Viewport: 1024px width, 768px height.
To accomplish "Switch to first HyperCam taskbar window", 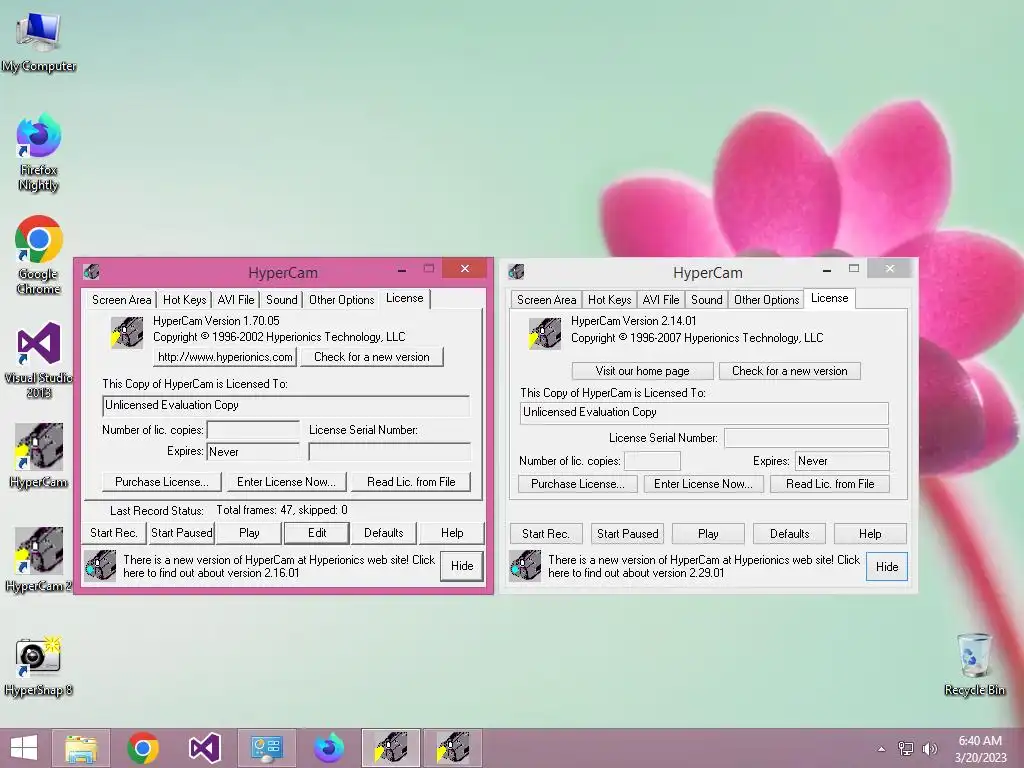I will pyautogui.click(x=391, y=748).
